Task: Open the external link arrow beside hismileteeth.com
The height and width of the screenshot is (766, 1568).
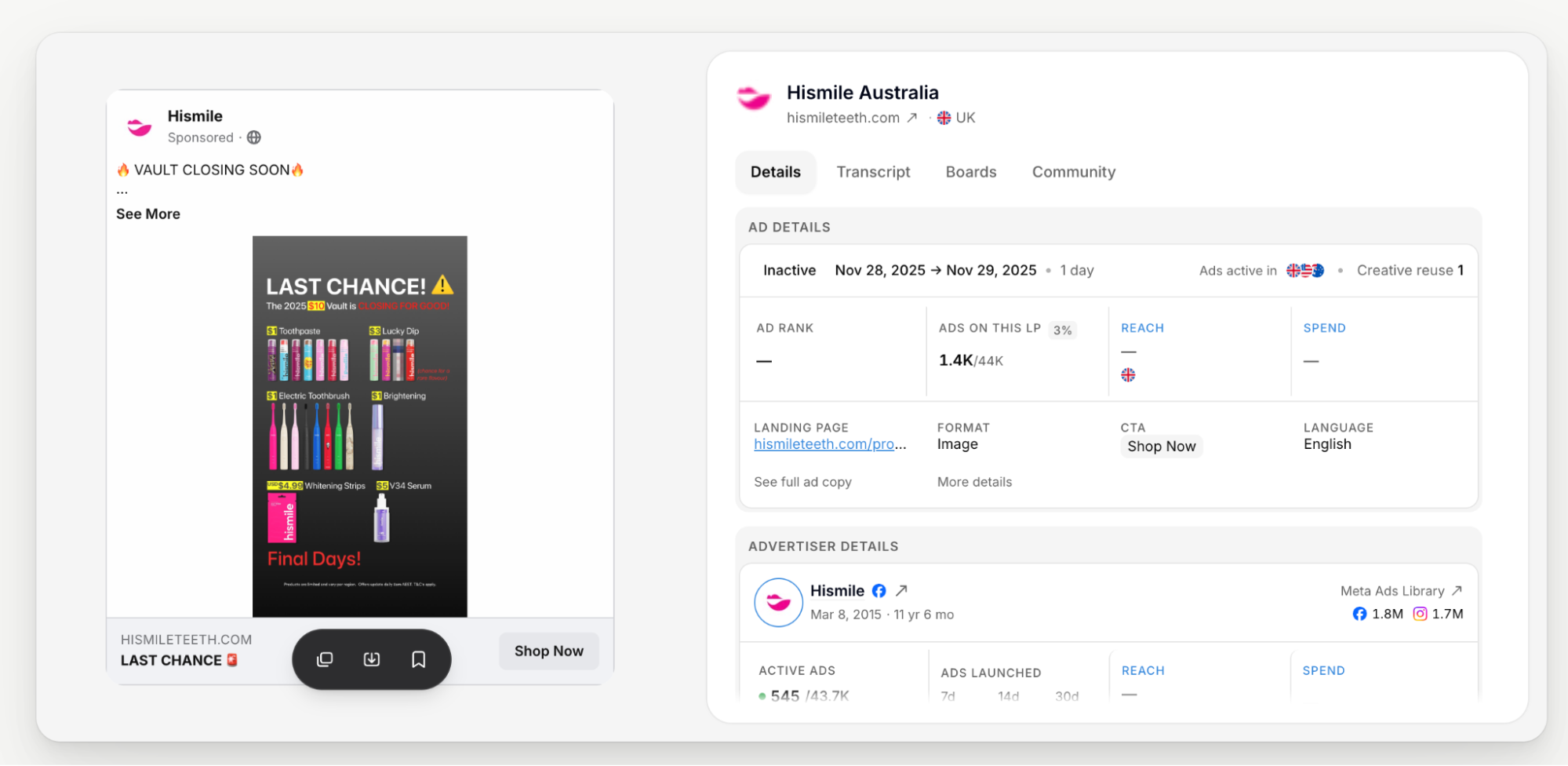Action: [912, 118]
